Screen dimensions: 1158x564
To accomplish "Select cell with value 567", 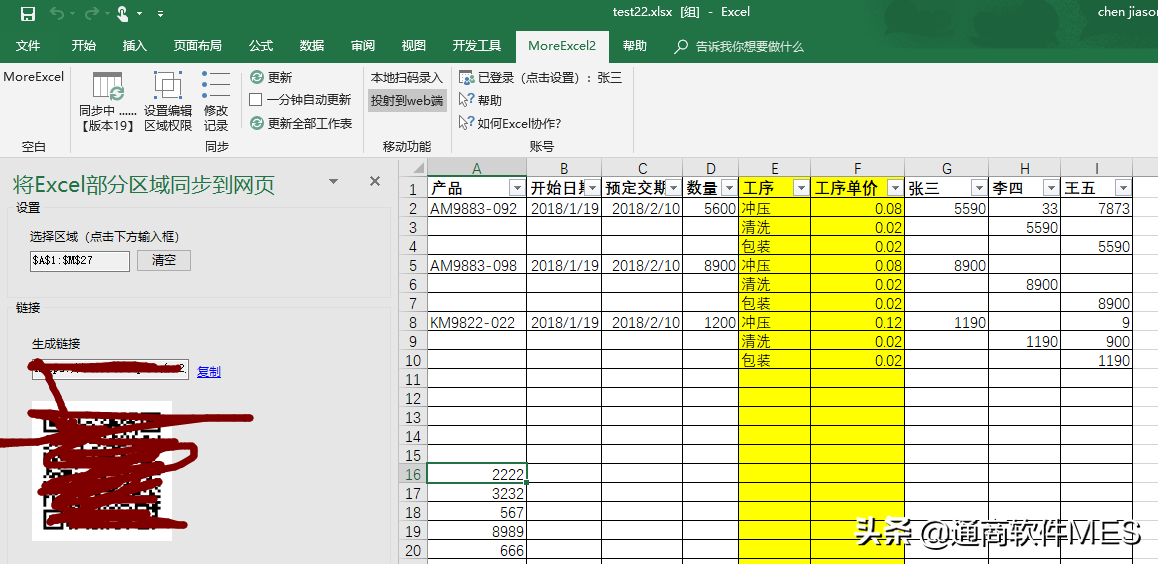I will coord(477,512).
